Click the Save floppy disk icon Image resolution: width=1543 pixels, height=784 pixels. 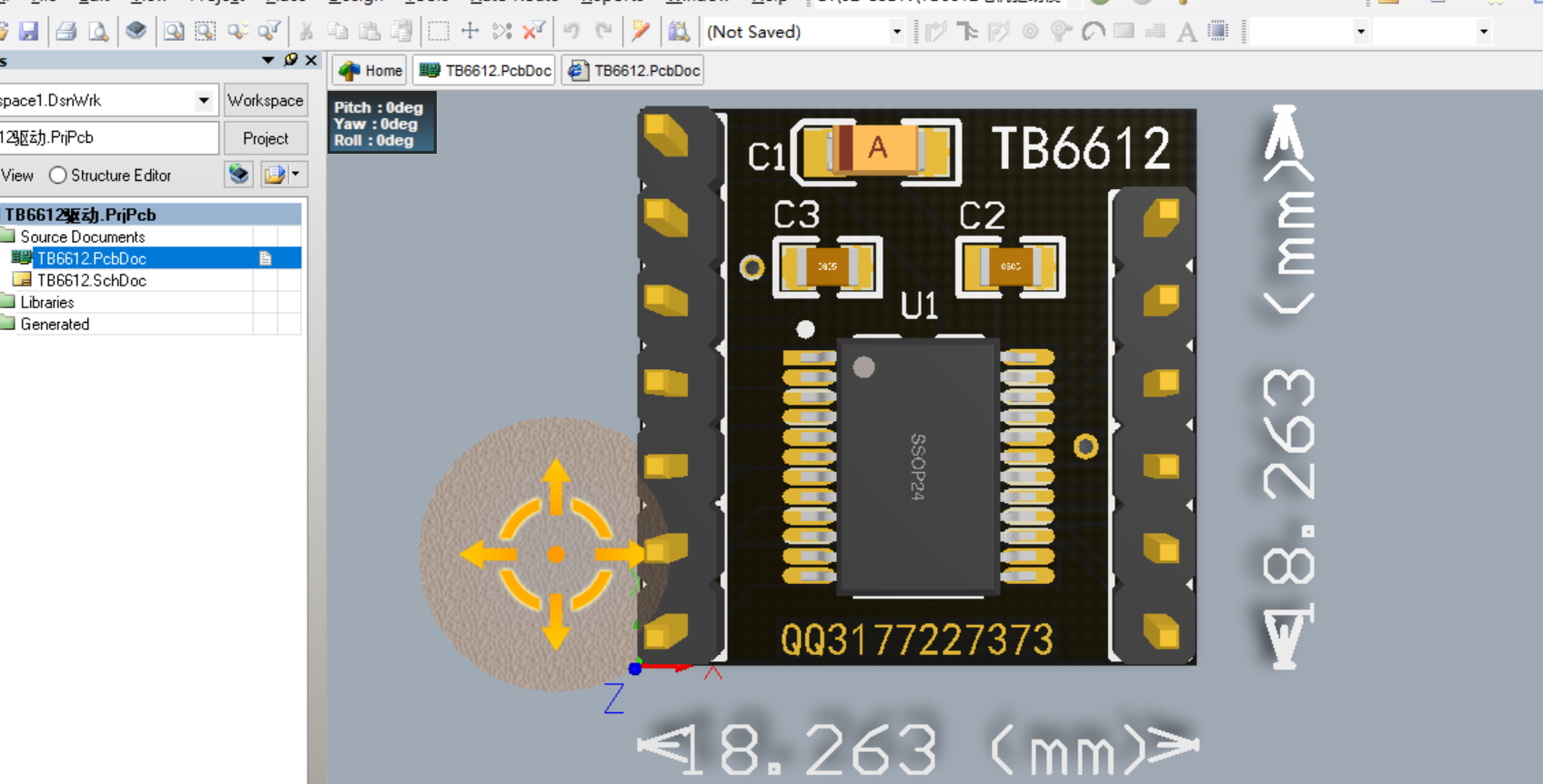29,32
